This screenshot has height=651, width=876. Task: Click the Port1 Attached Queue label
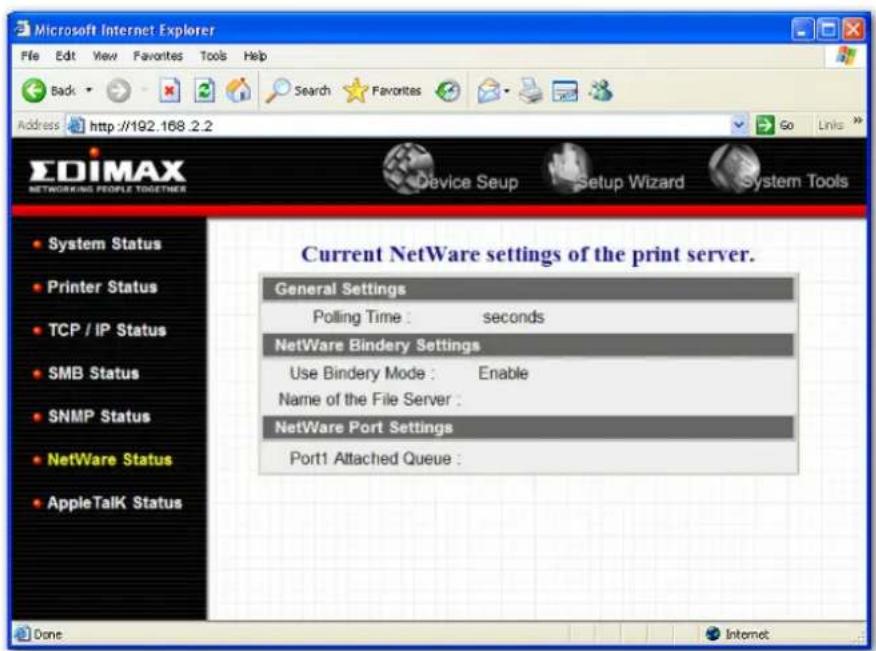(375, 459)
